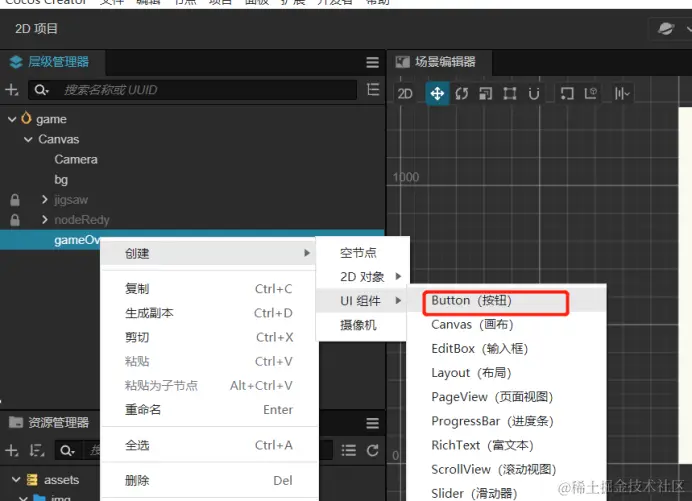Toggle the snap magnet tool
The image size is (692, 501).
click(x=534, y=94)
